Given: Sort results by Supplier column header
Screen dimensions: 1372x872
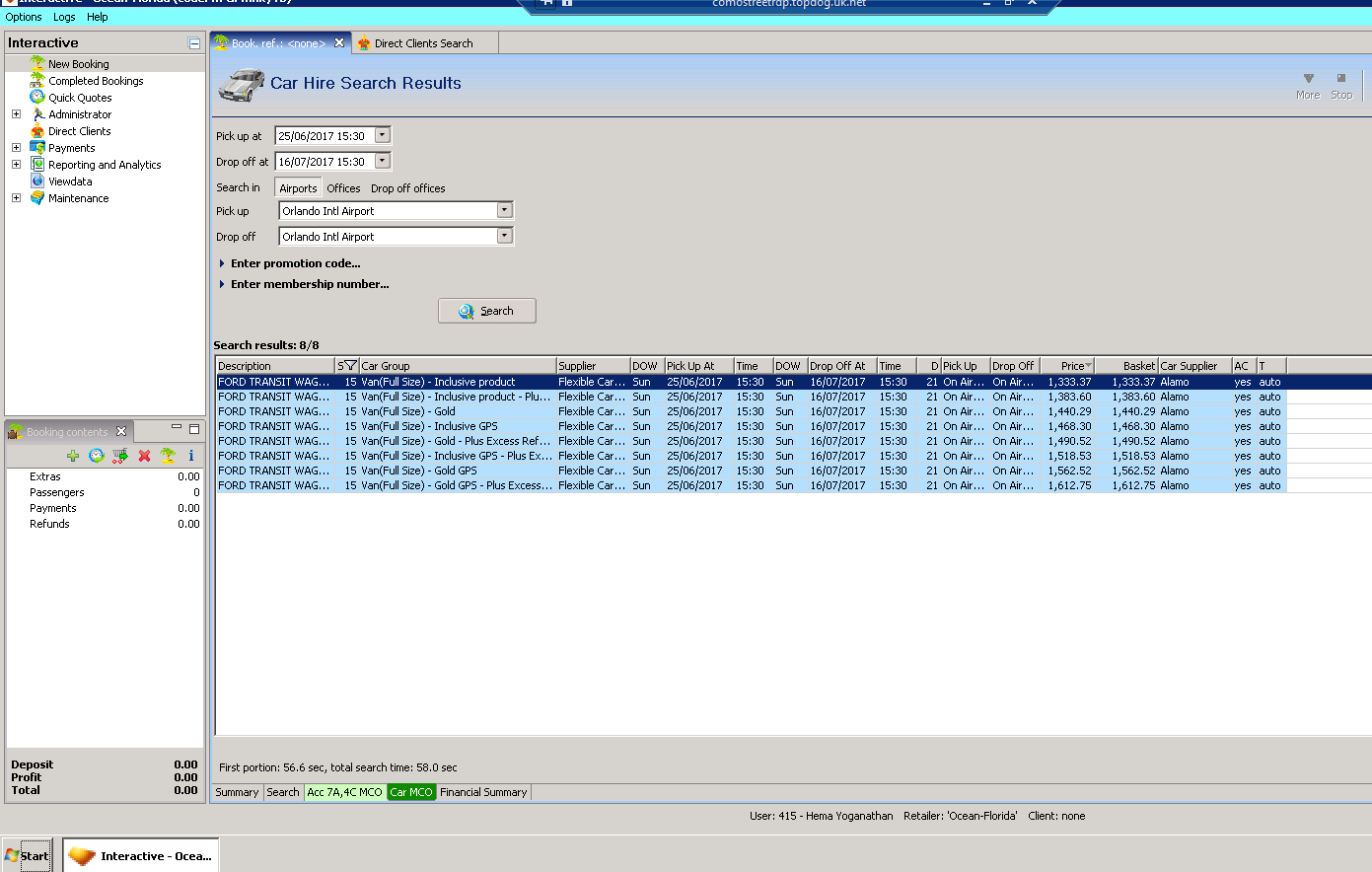Looking at the screenshot, I should [x=593, y=365].
